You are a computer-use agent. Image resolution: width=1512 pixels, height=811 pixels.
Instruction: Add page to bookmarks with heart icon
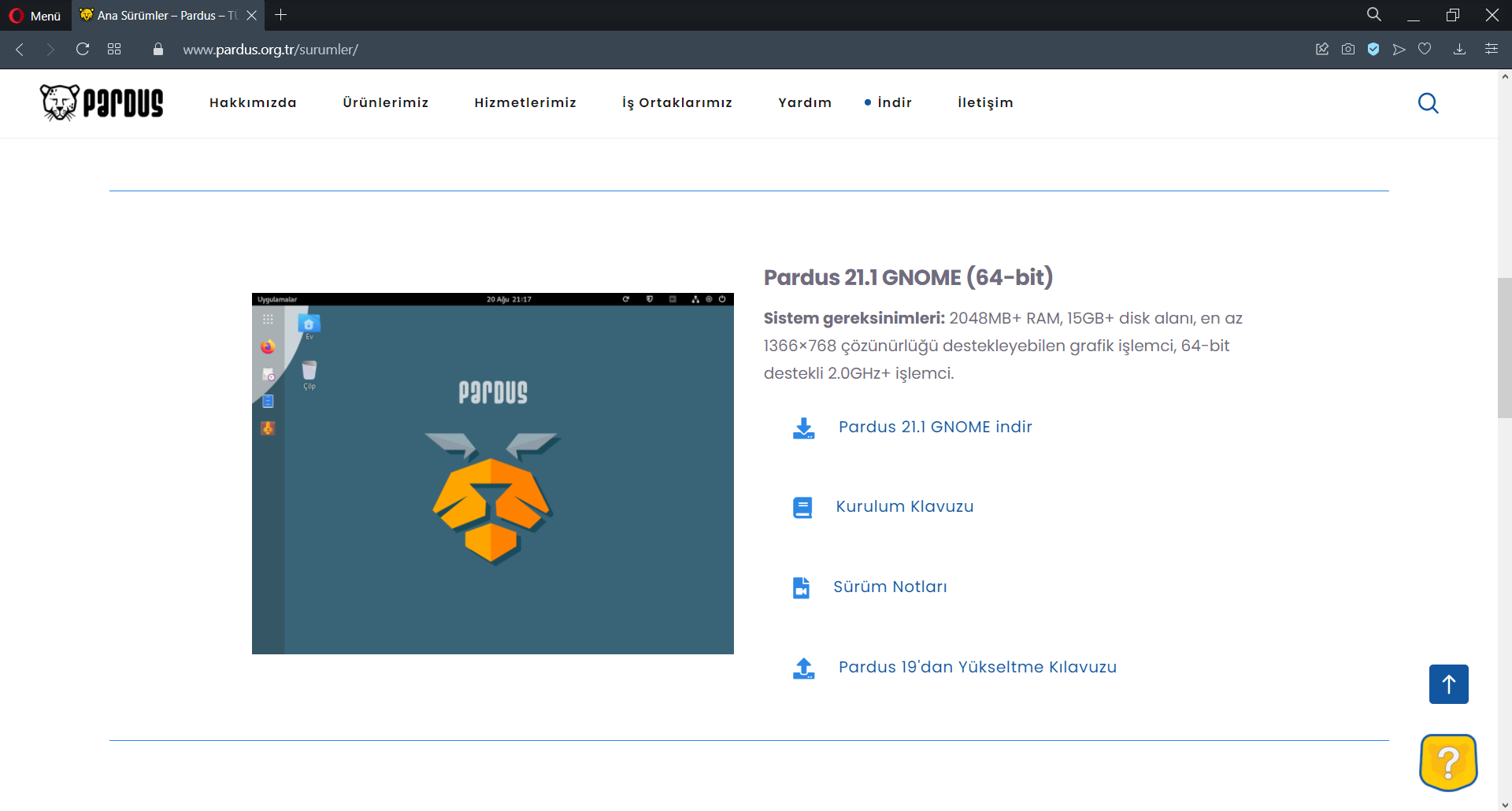[x=1425, y=49]
